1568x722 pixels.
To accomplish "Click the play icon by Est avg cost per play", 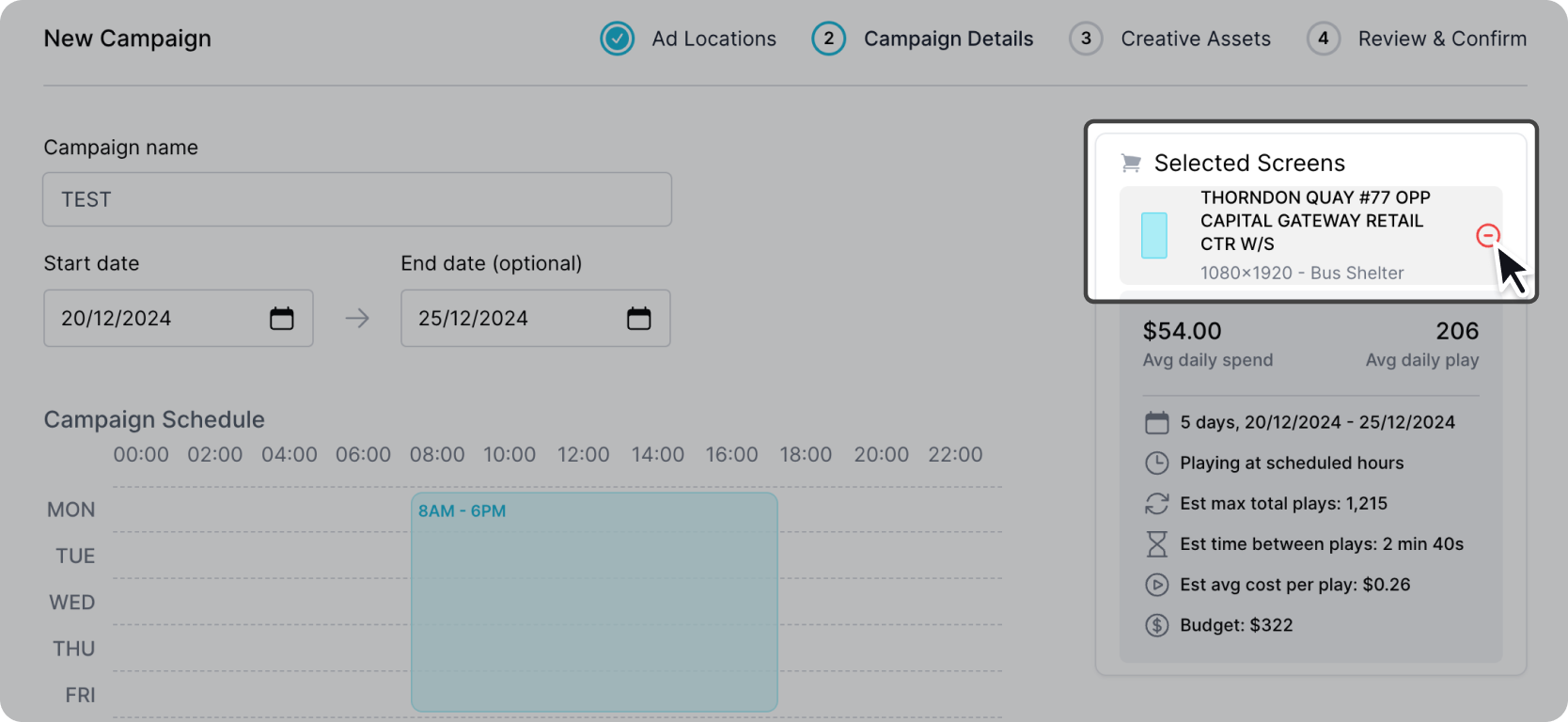I will [1156, 585].
